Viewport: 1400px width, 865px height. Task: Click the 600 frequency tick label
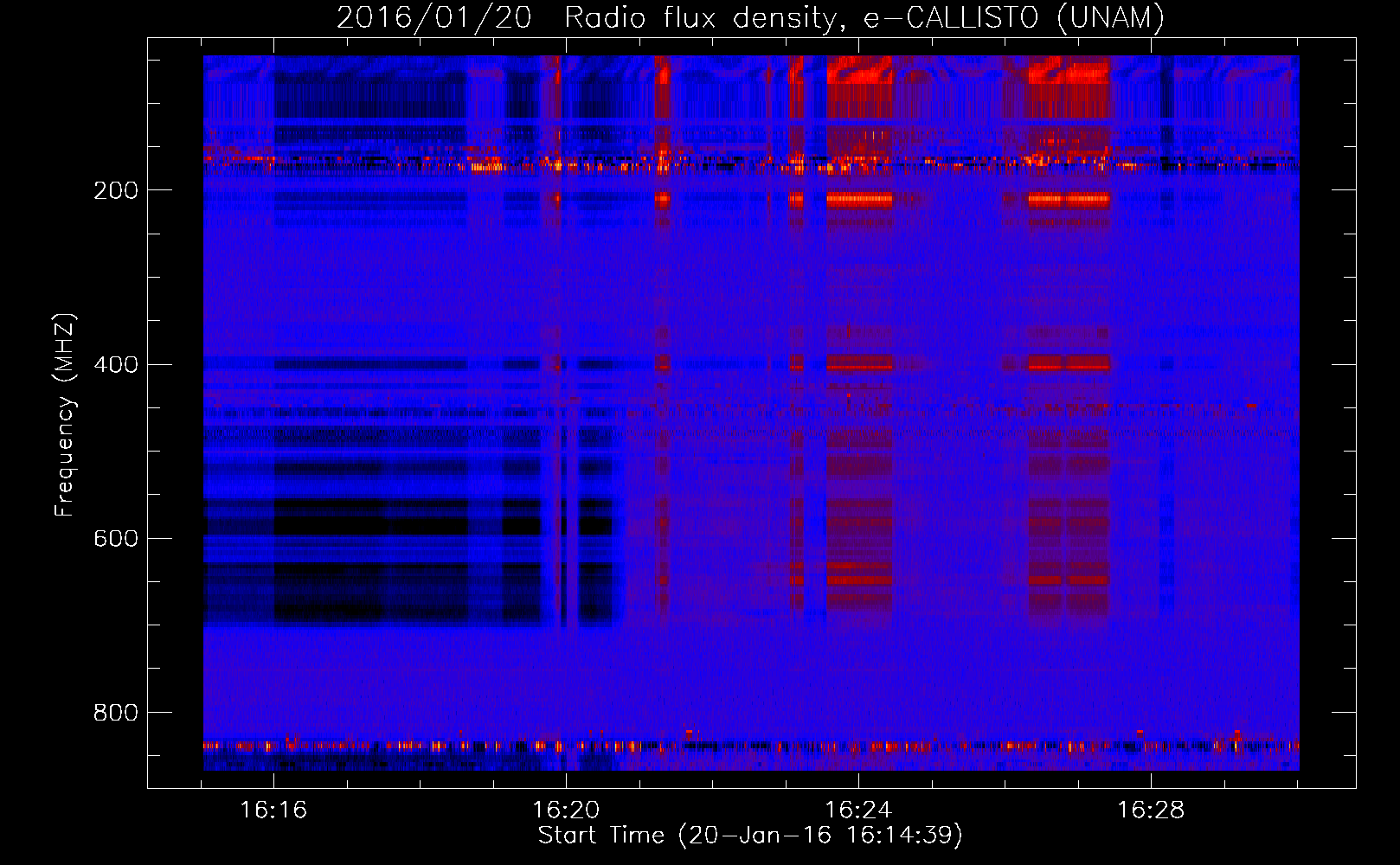coord(116,538)
